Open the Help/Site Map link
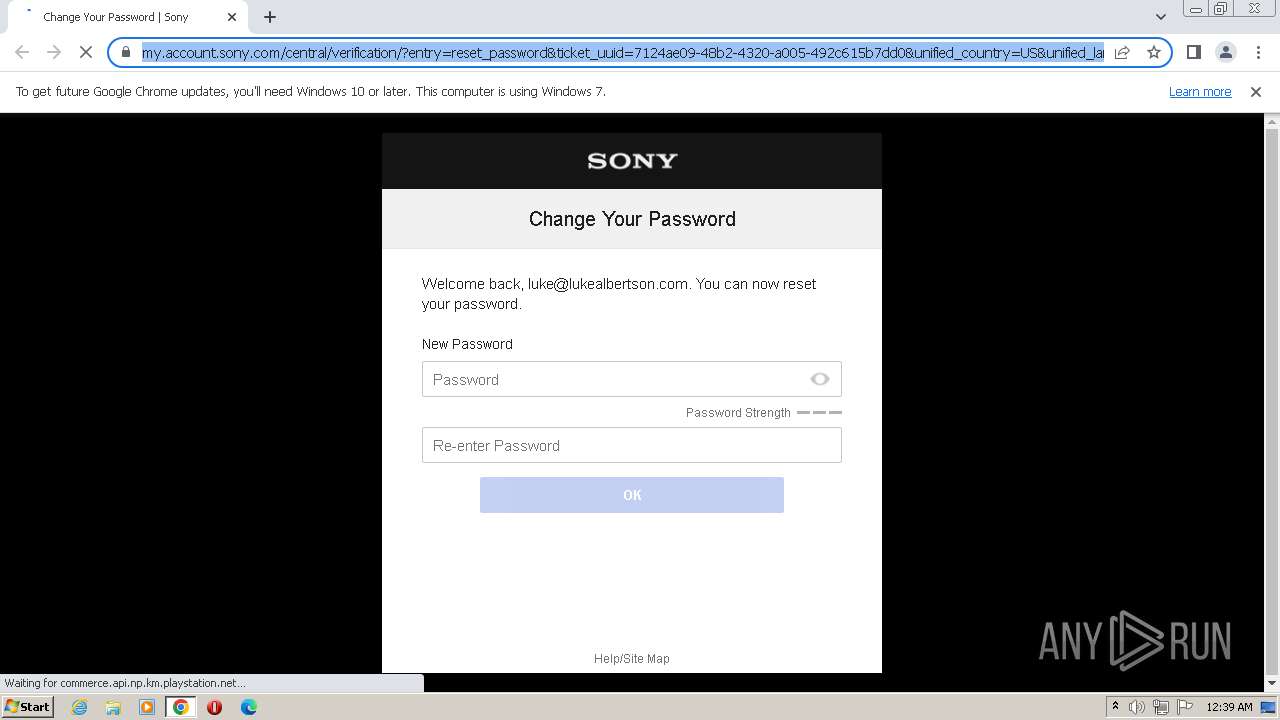Viewport: 1280px width, 720px height. tap(632, 658)
